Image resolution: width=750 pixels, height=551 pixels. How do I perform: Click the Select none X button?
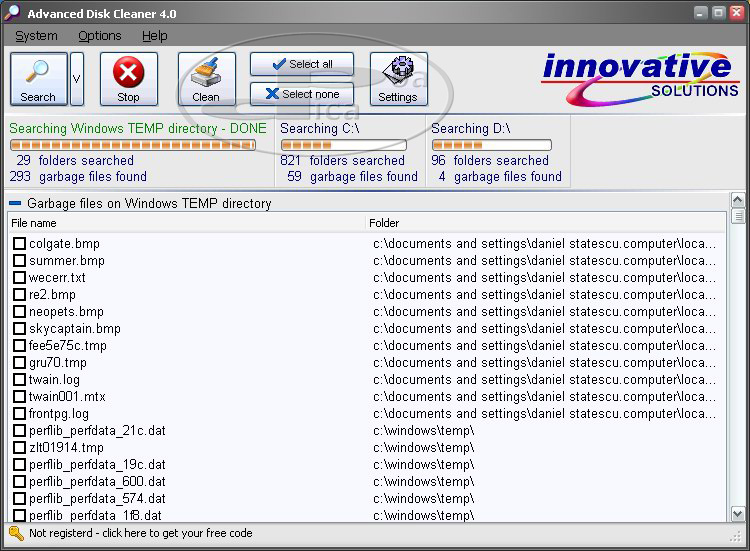(x=301, y=94)
